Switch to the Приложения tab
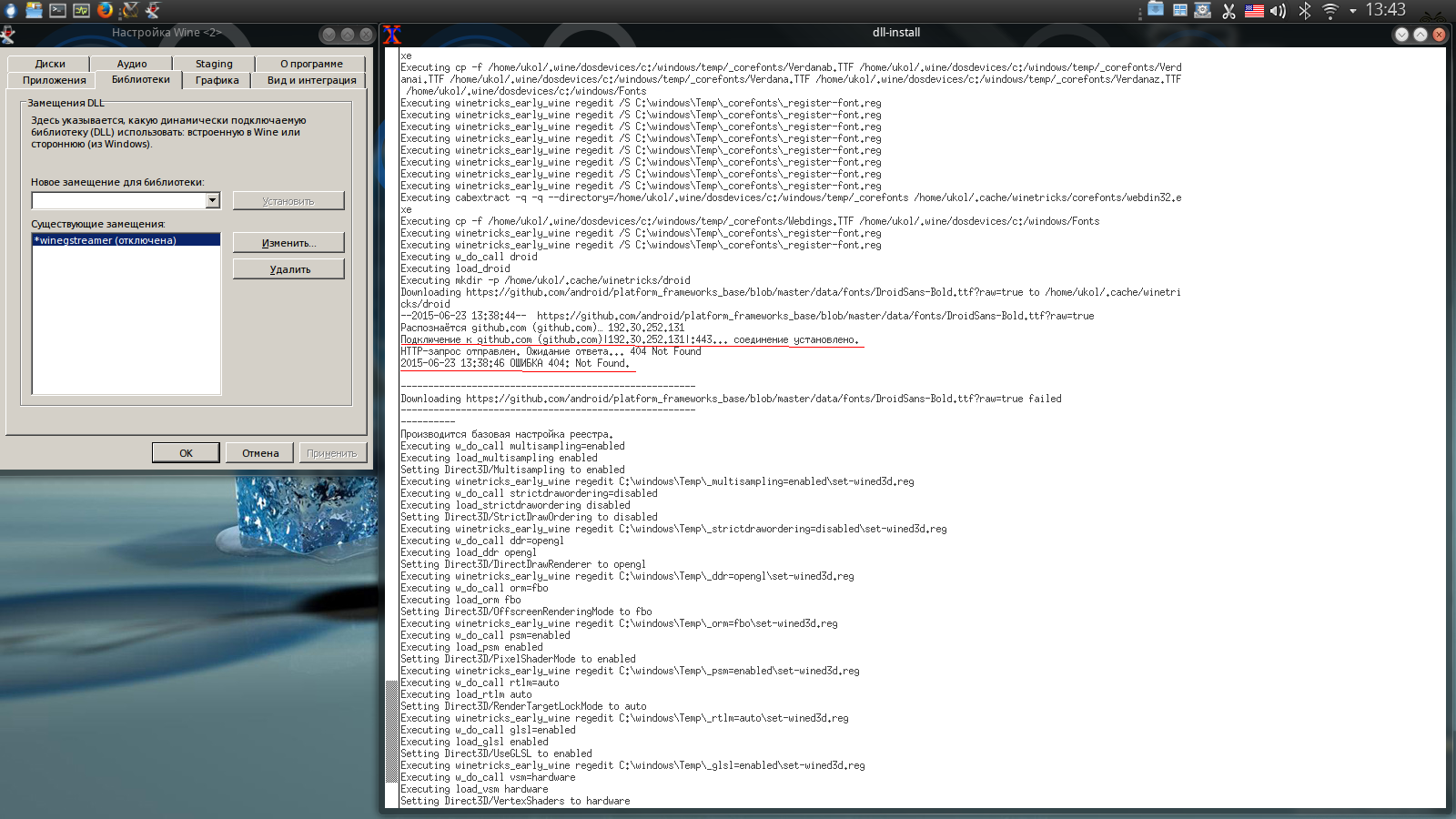Viewport: 1456px width, 819px height. 55,80
